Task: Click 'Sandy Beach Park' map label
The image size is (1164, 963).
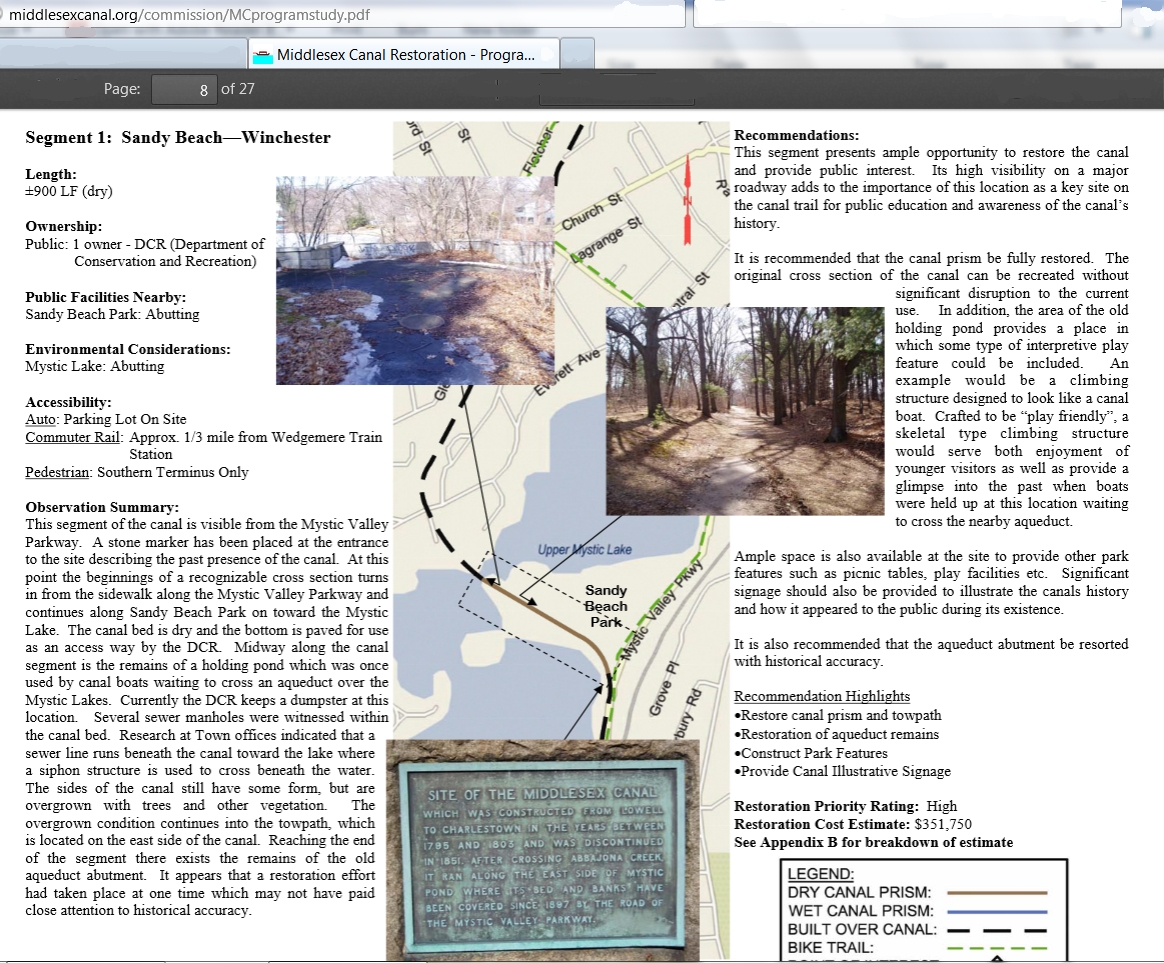Action: [x=606, y=606]
